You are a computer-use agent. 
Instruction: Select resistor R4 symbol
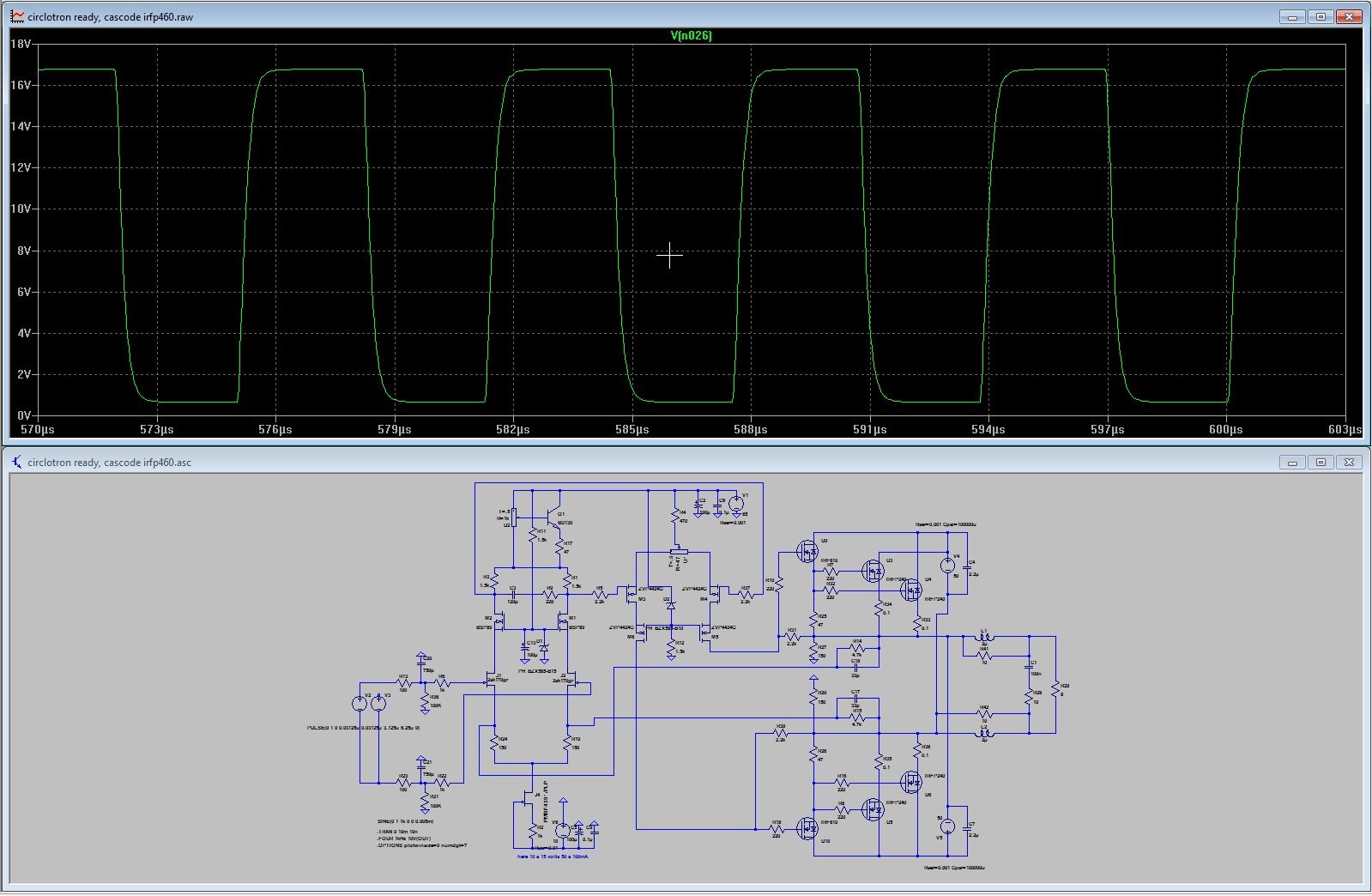click(675, 517)
